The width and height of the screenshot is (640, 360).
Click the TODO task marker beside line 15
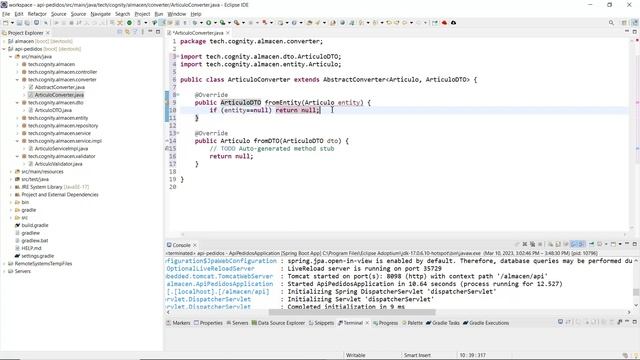pyautogui.click(x=167, y=149)
